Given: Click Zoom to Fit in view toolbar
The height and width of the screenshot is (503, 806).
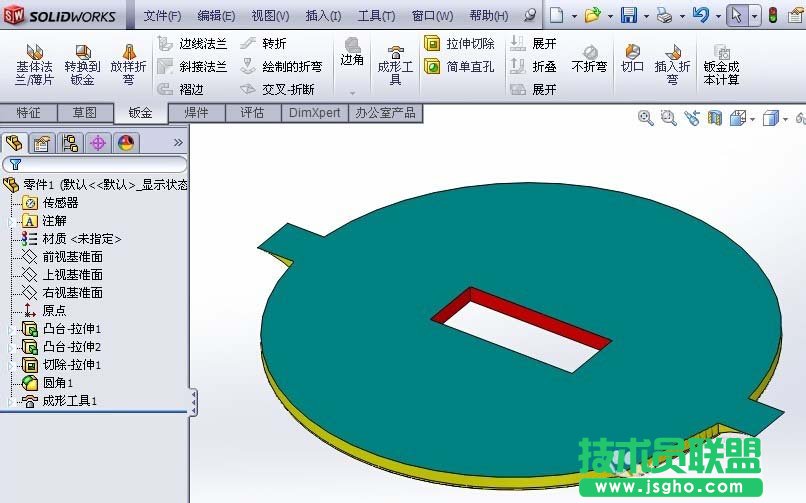Looking at the screenshot, I should [x=646, y=118].
